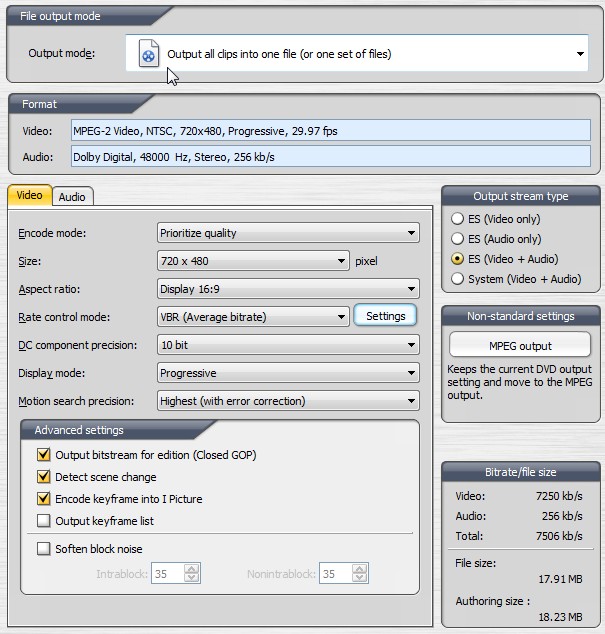
Task: Select ES (Audio only) stream type
Action: point(458,239)
